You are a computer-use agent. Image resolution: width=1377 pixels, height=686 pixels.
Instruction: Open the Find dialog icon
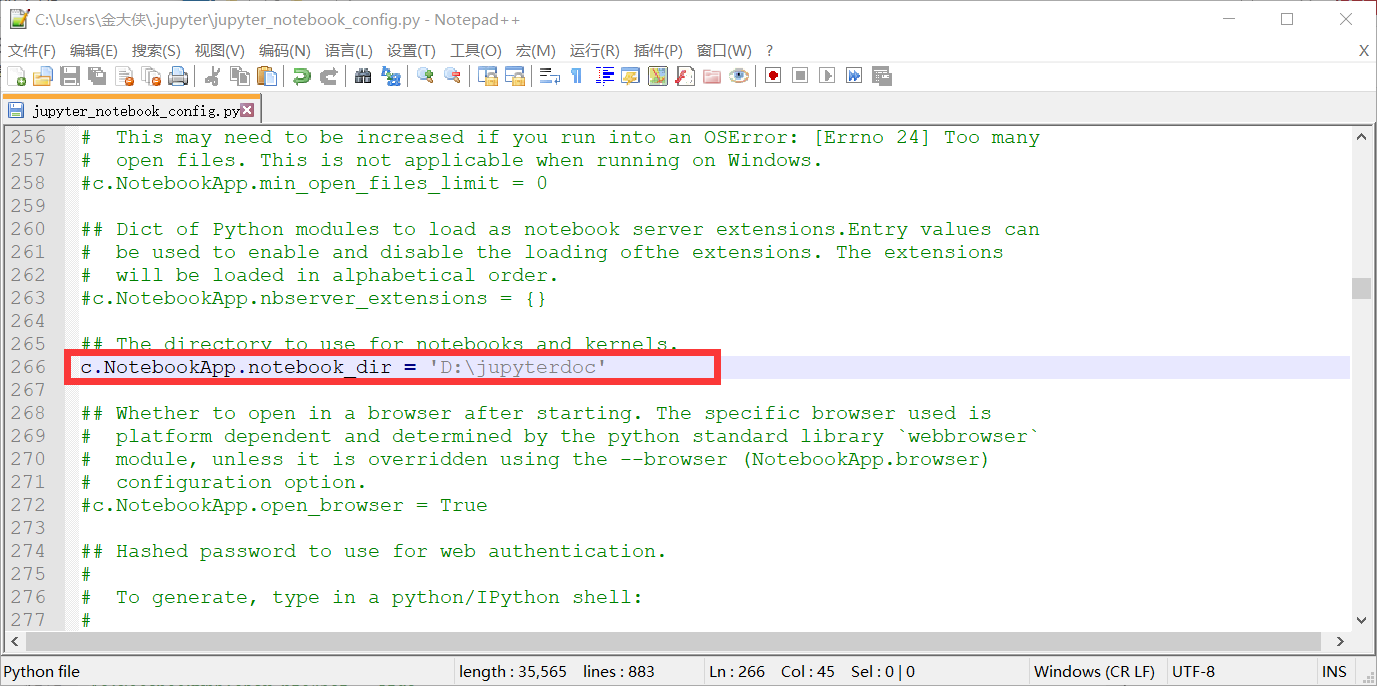(x=364, y=76)
